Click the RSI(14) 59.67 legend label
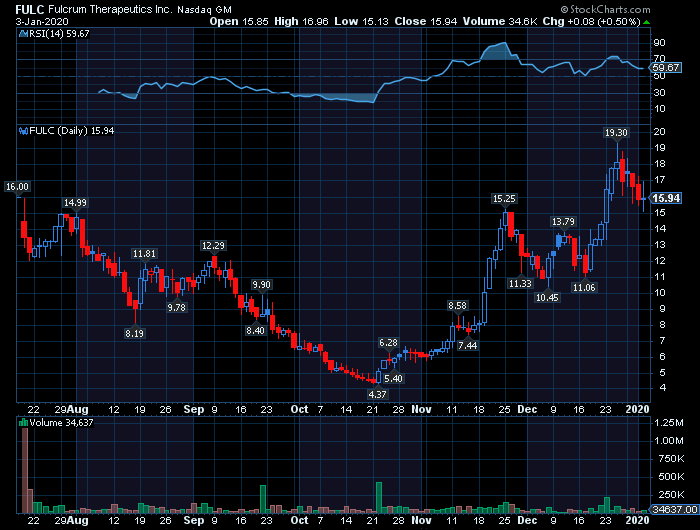 (x=59, y=33)
